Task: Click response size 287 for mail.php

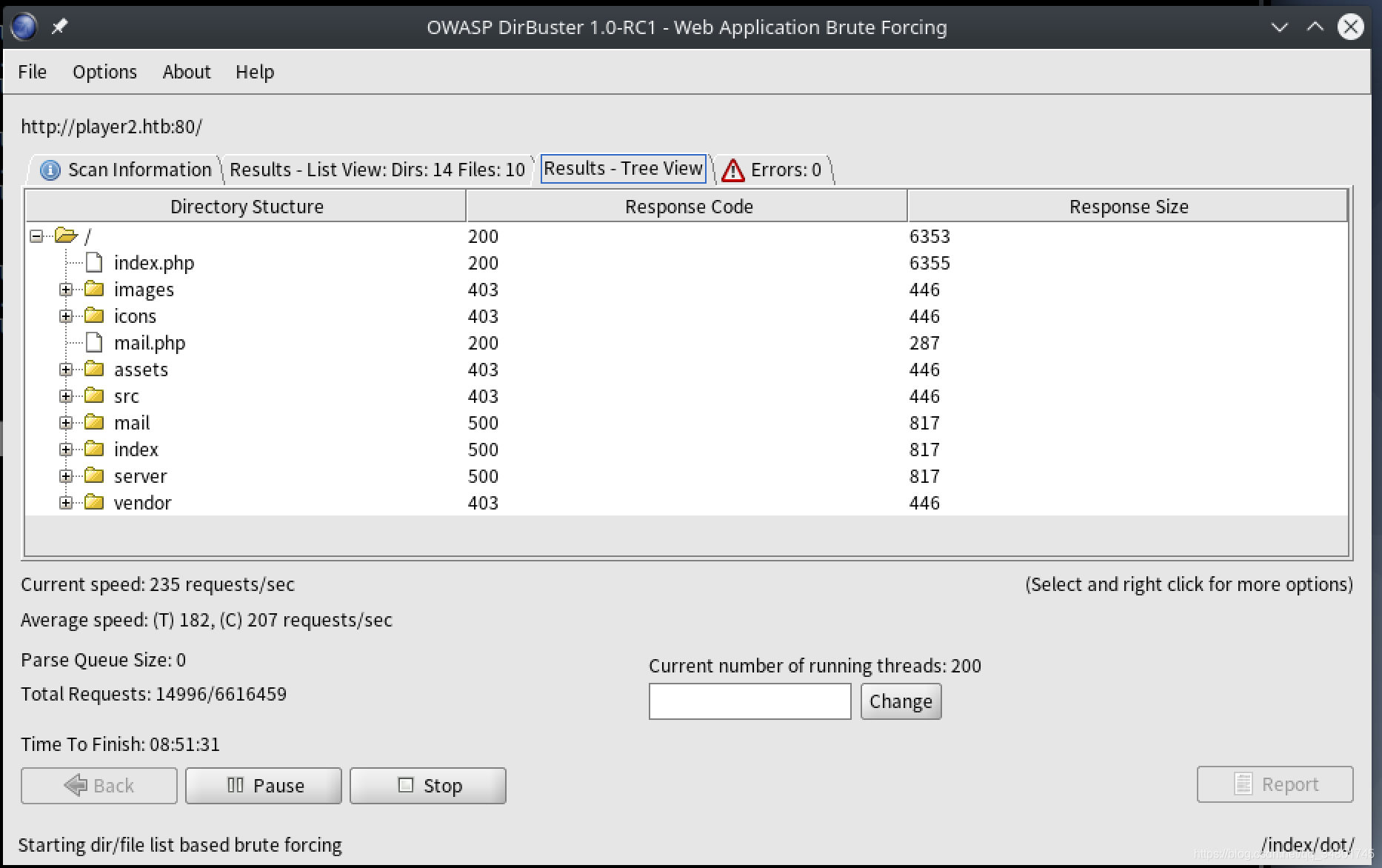Action: pos(924,343)
